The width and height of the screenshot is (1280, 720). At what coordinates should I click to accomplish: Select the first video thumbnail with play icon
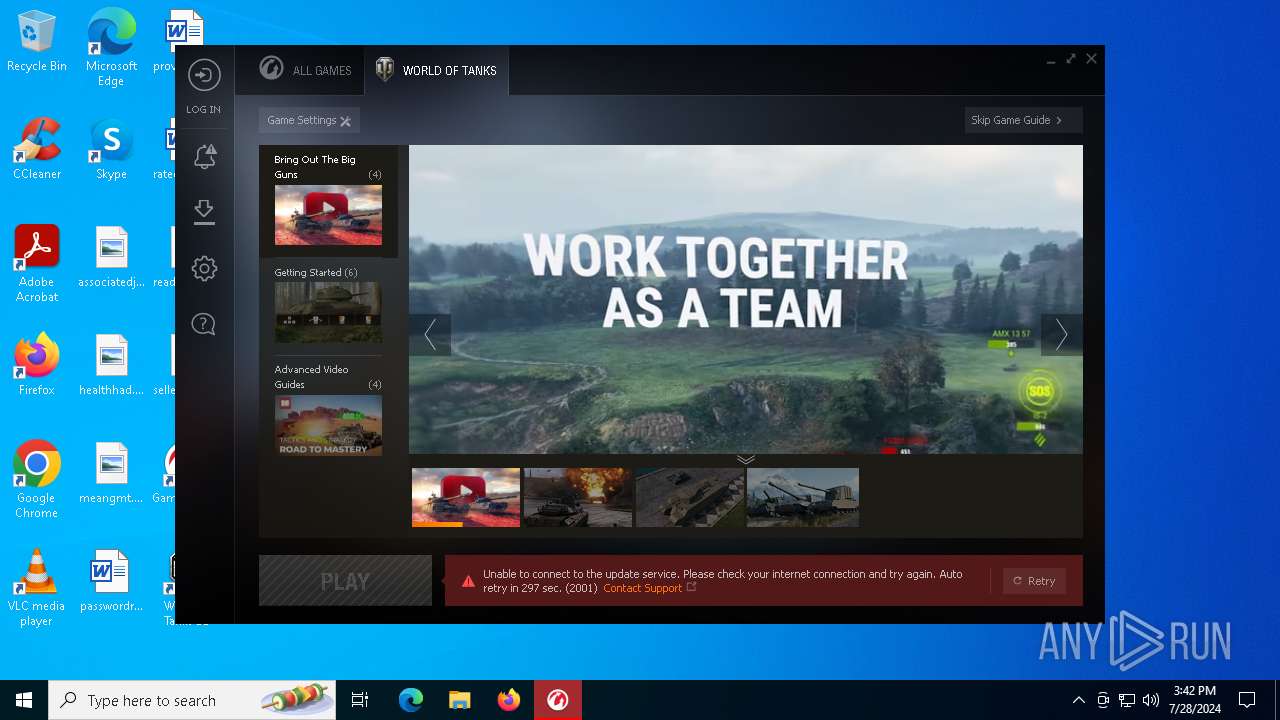coord(466,497)
